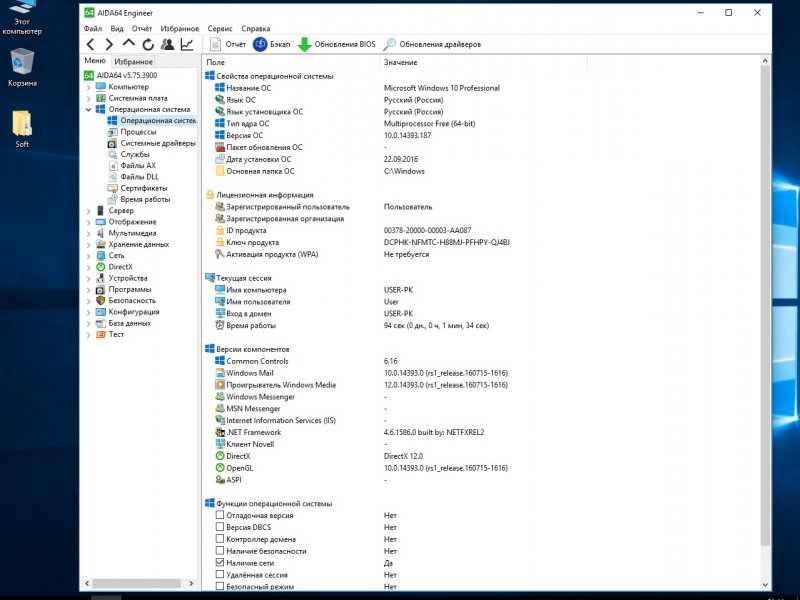Open Обновления BIOS from the toolbar
The height and width of the screenshot is (600, 800).
click(336, 44)
